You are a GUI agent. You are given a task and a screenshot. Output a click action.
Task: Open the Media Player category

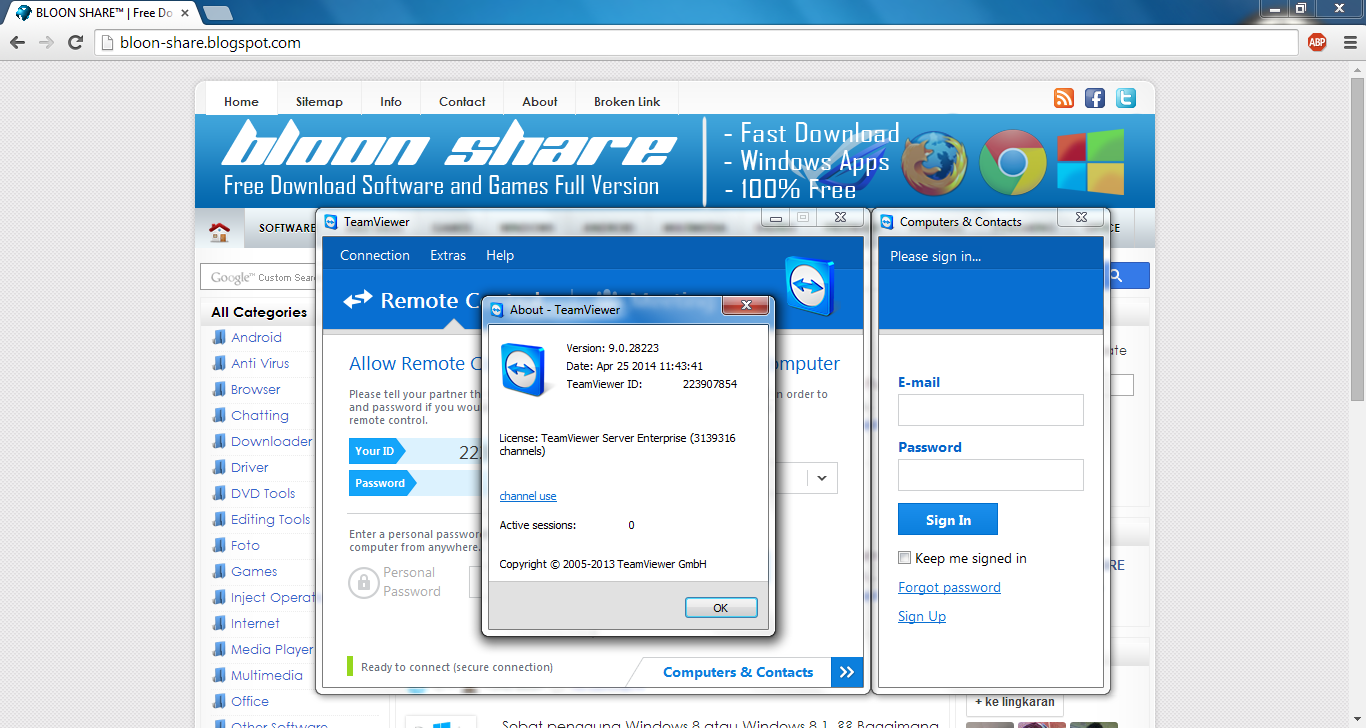(272, 649)
